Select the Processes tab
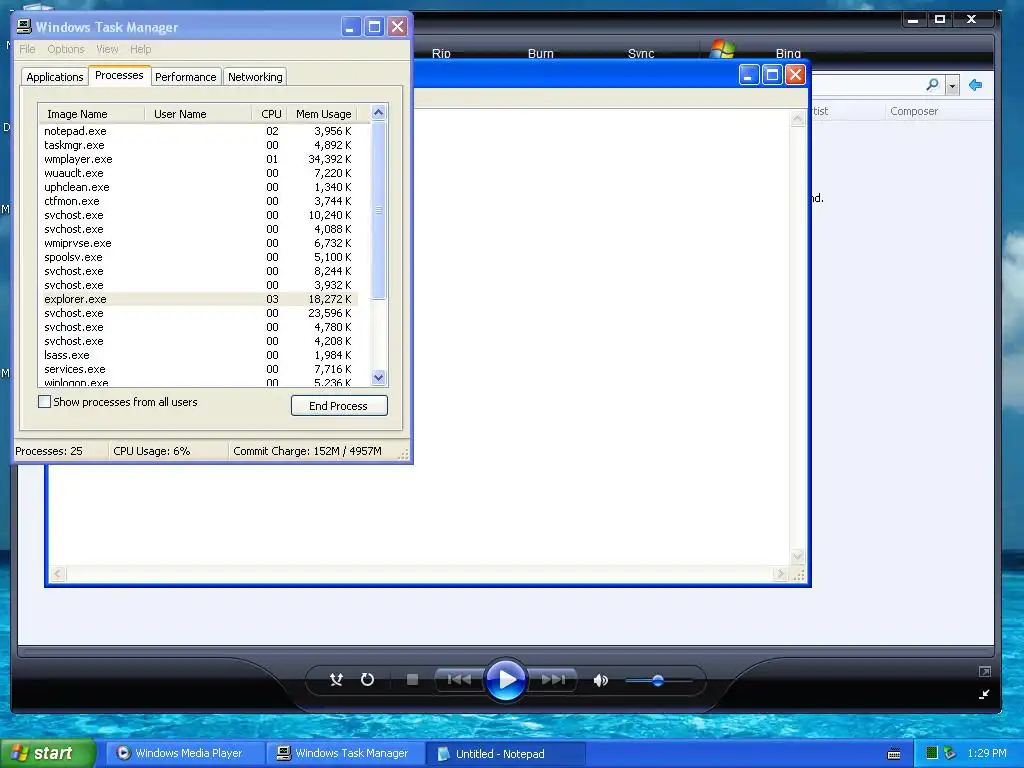 point(120,76)
